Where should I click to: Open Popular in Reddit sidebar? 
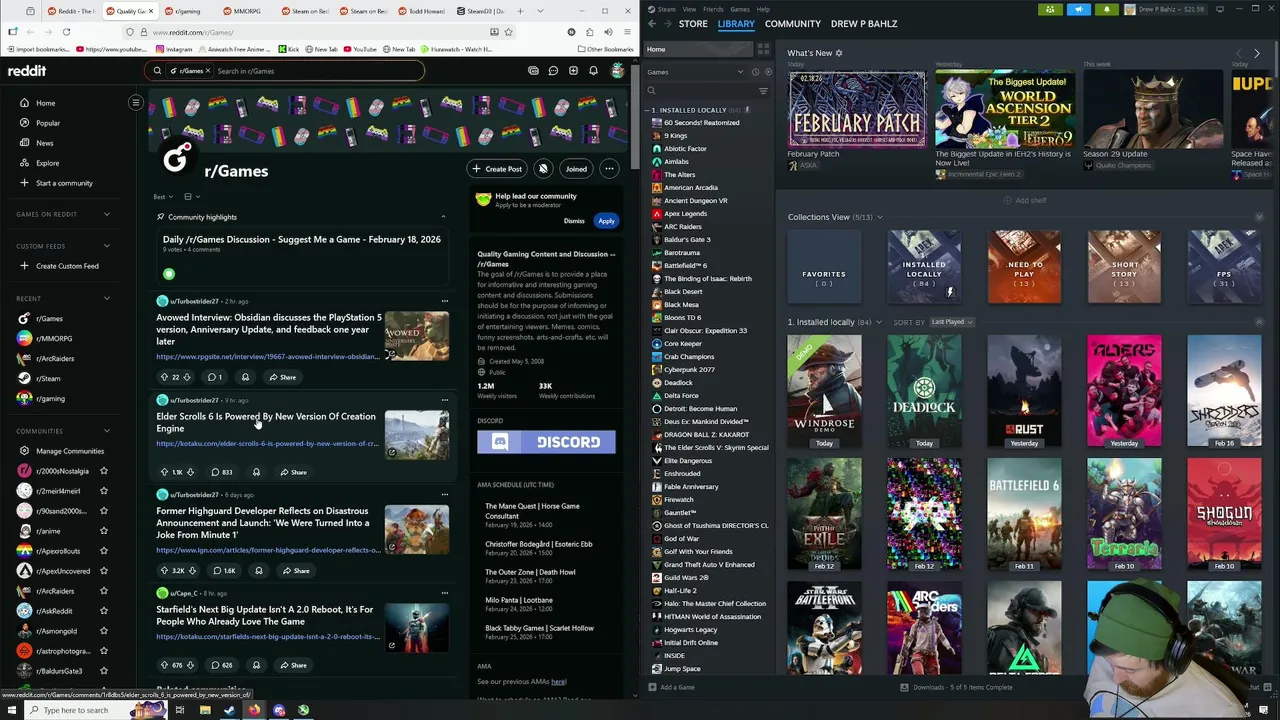point(48,123)
